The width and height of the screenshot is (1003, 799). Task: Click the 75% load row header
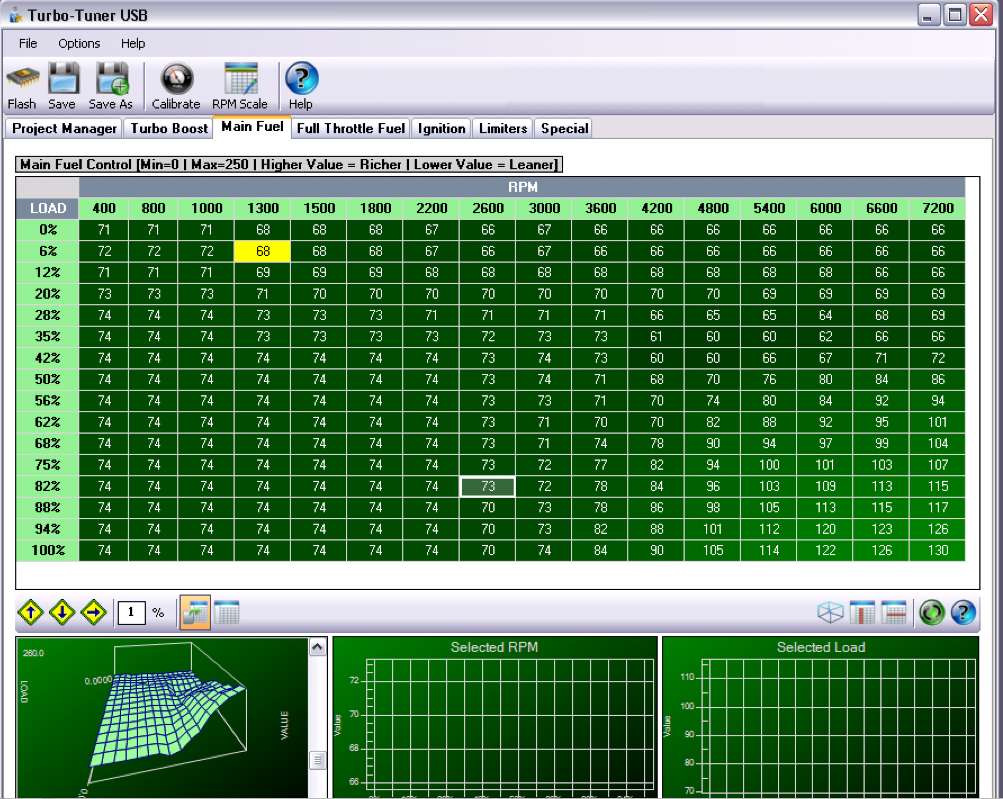[x=47, y=465]
